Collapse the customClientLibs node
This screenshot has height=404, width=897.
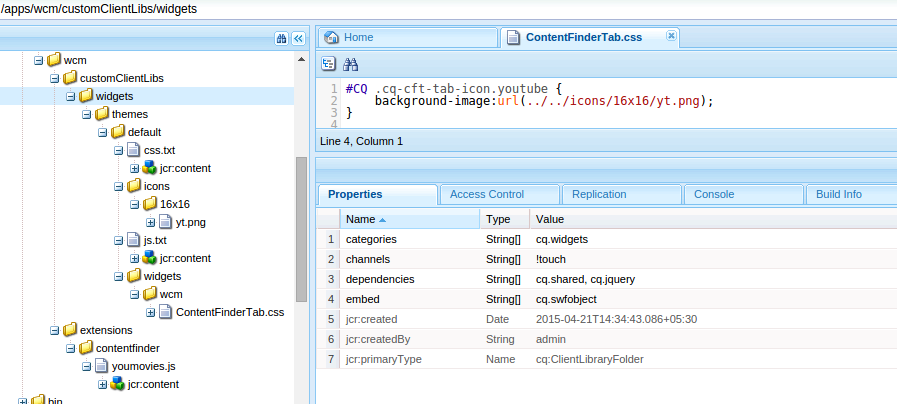pos(54,78)
